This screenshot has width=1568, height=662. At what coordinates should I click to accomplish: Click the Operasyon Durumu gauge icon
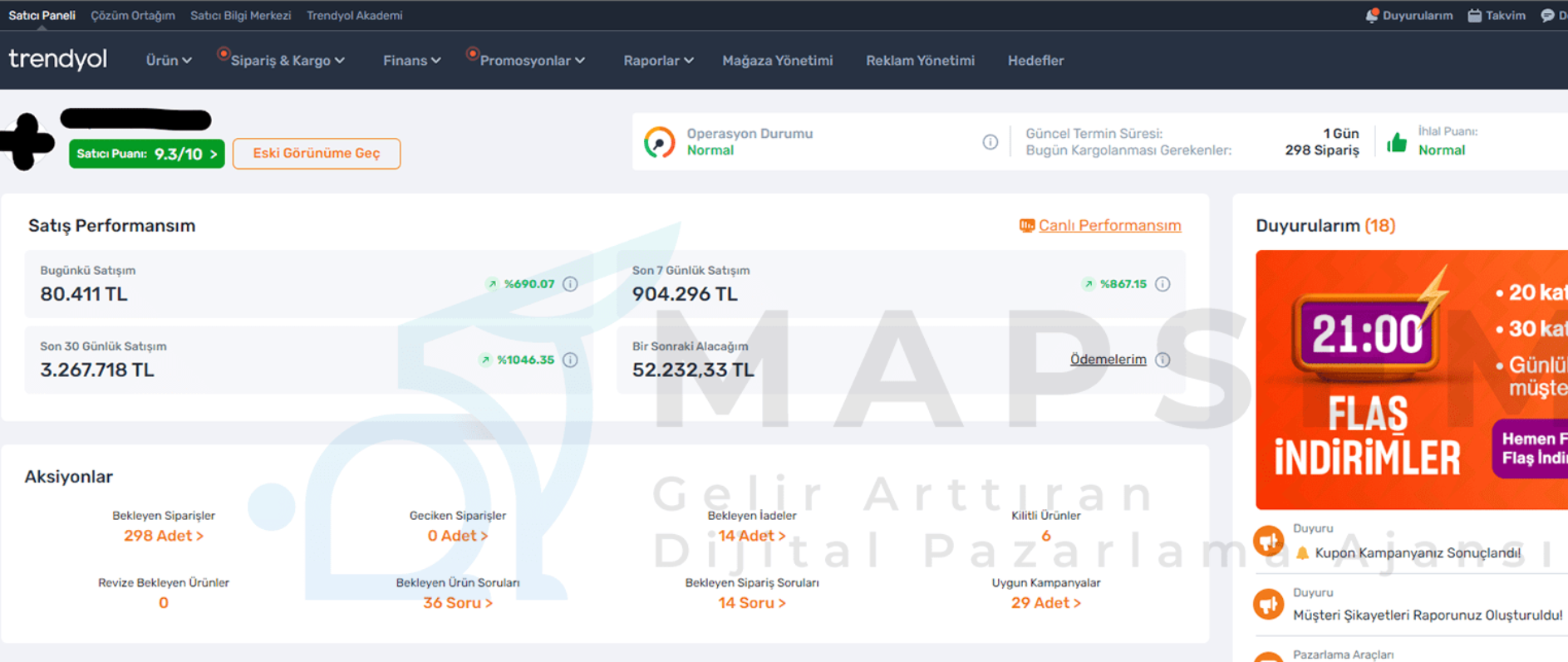(660, 142)
